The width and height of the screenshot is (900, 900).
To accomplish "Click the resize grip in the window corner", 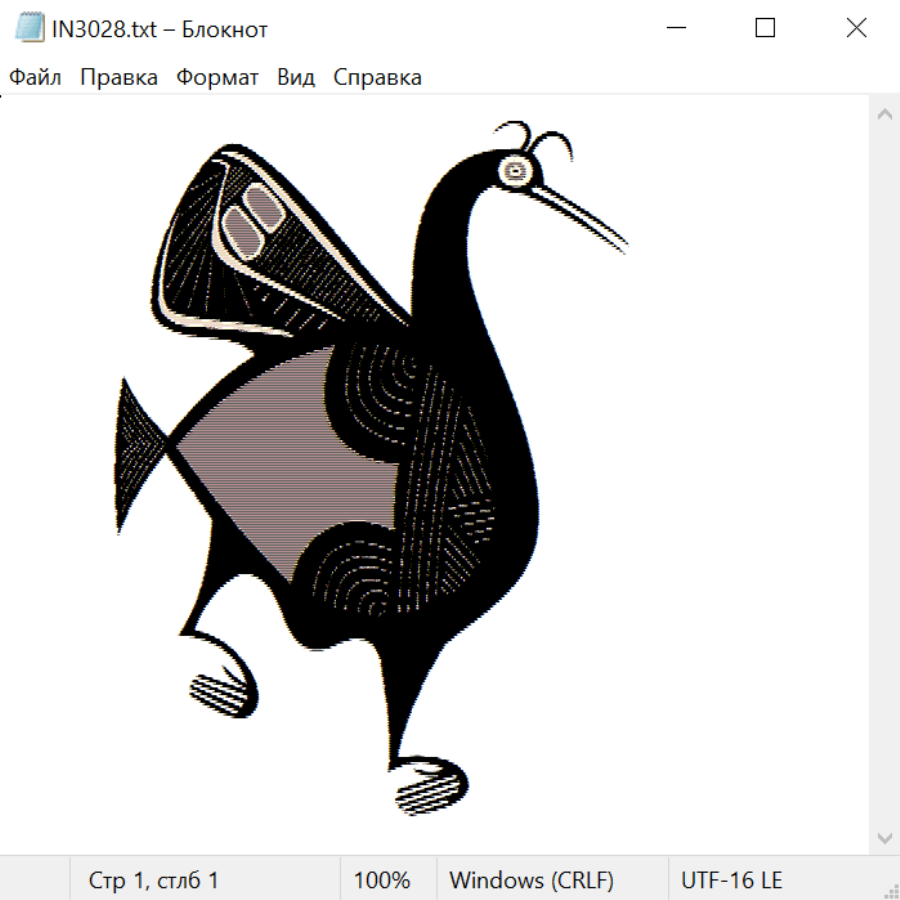I will pyautogui.click(x=890, y=890).
